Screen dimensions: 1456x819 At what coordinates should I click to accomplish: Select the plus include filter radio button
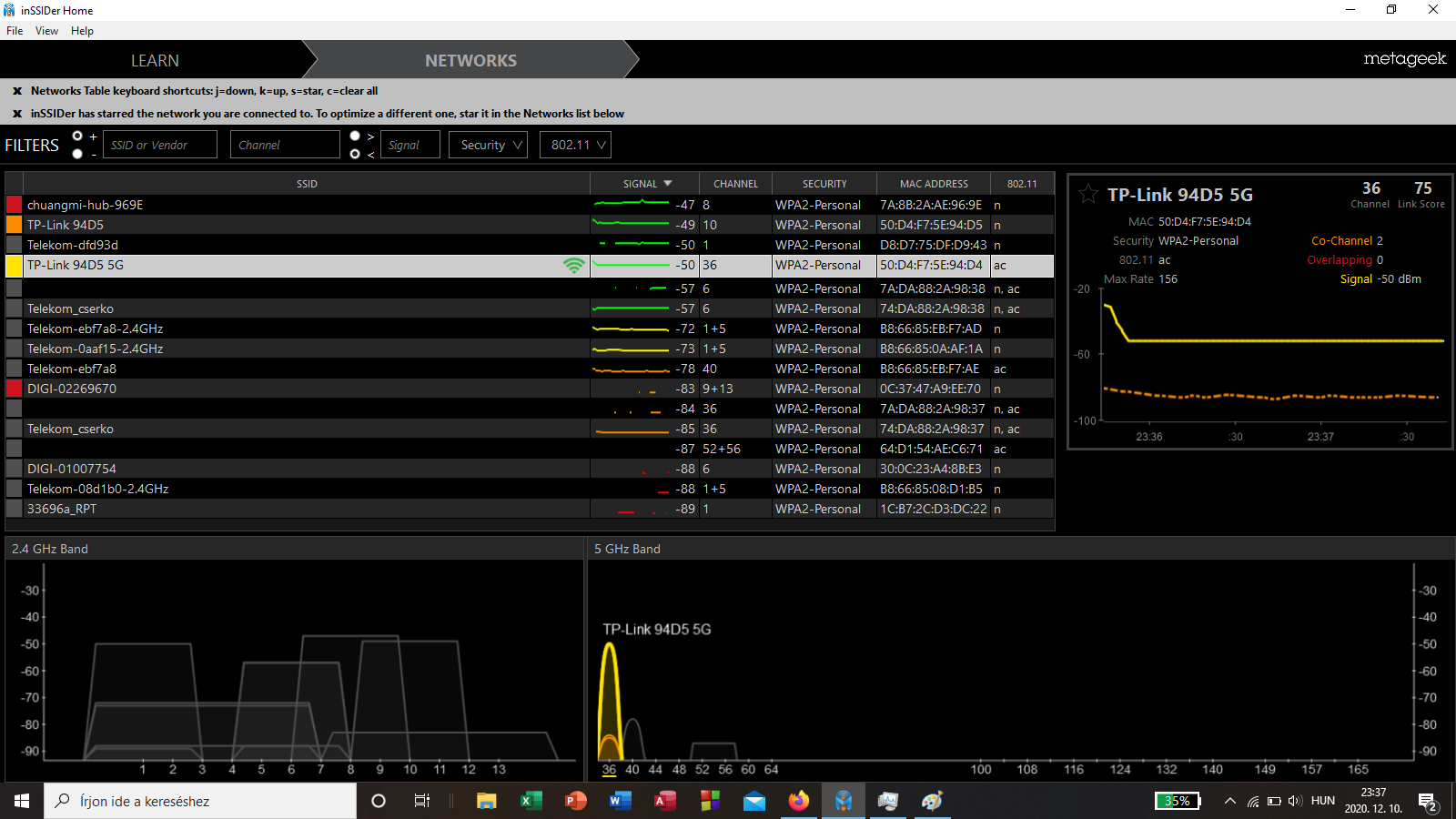click(77, 136)
